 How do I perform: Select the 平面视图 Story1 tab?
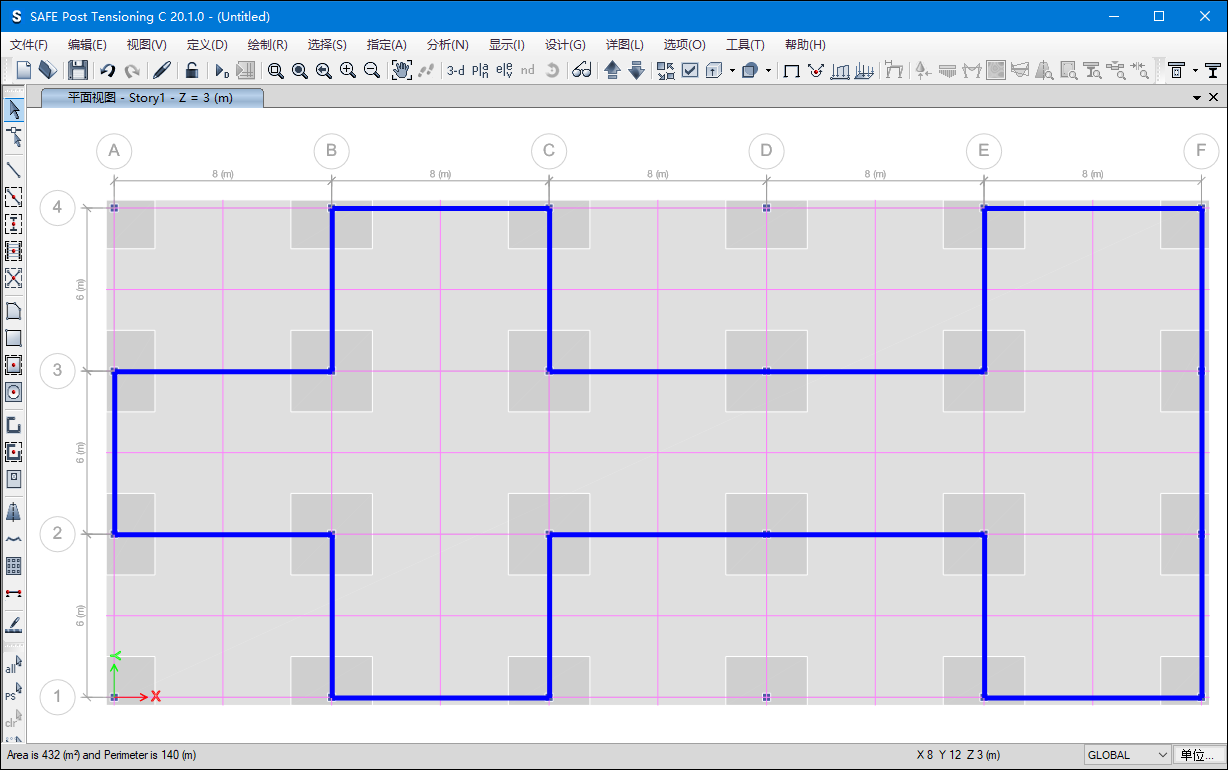(x=150, y=98)
